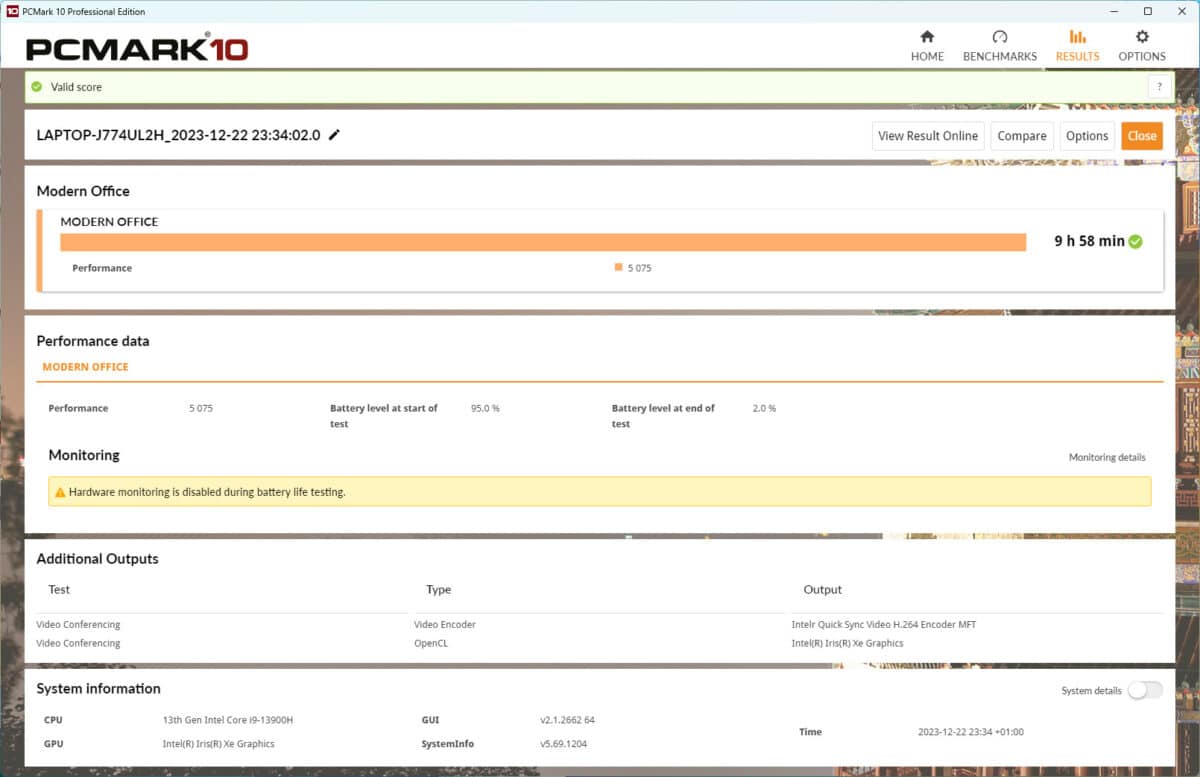Click the Test column header
This screenshot has height=777, width=1200.
(59, 589)
